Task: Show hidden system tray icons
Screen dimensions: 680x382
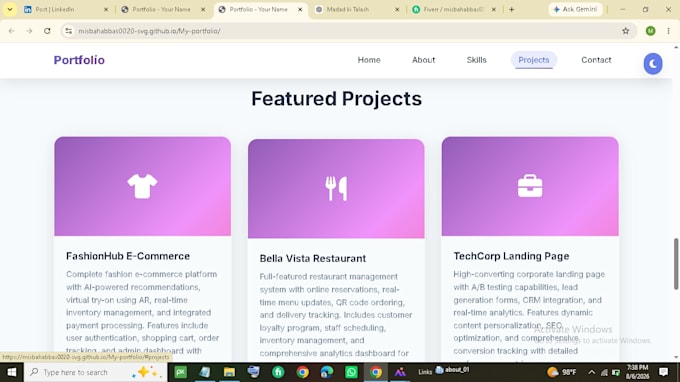Action: [591, 372]
